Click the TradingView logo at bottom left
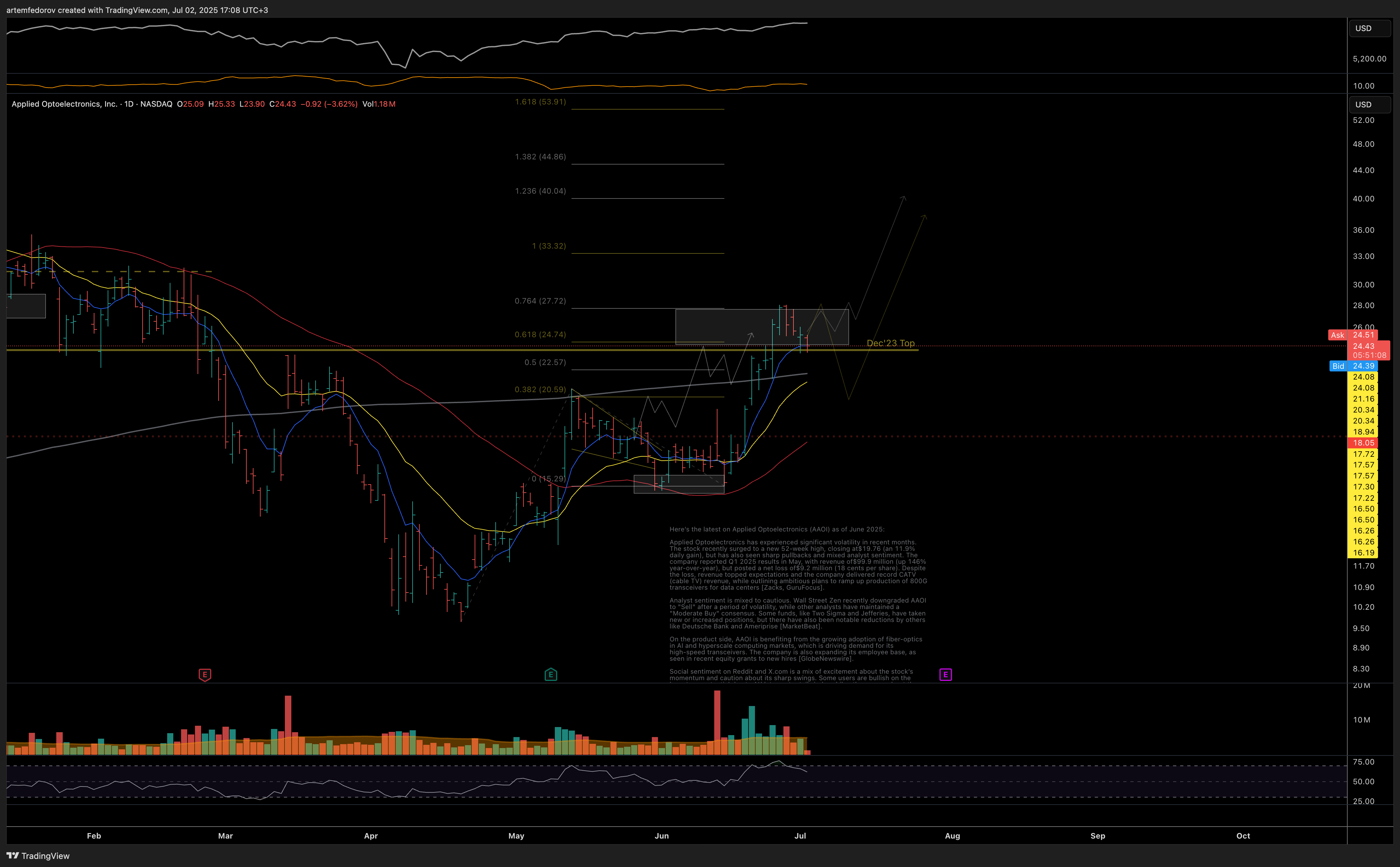 pyautogui.click(x=38, y=856)
